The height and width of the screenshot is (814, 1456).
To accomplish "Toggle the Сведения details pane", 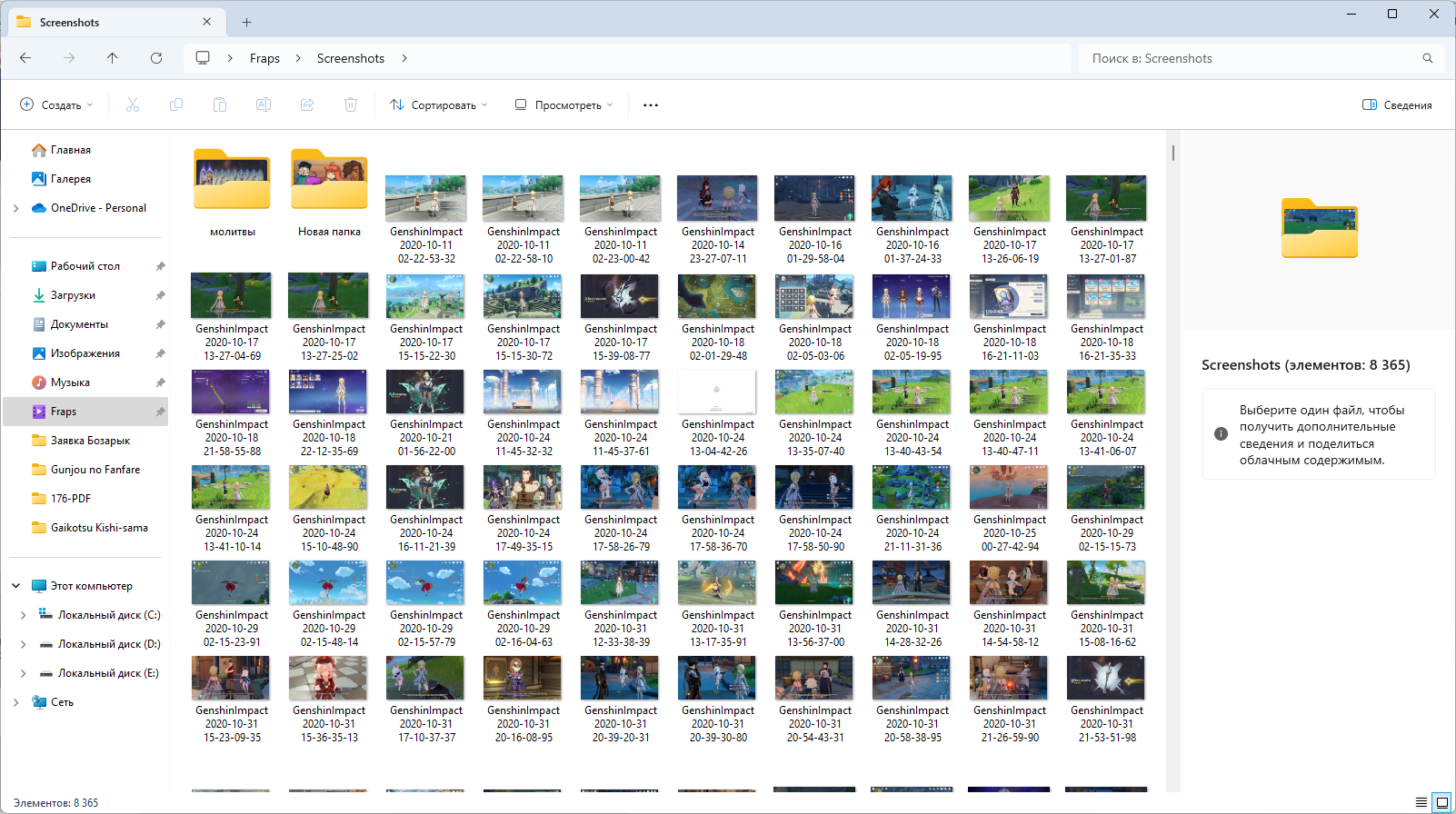I will coord(1397,105).
